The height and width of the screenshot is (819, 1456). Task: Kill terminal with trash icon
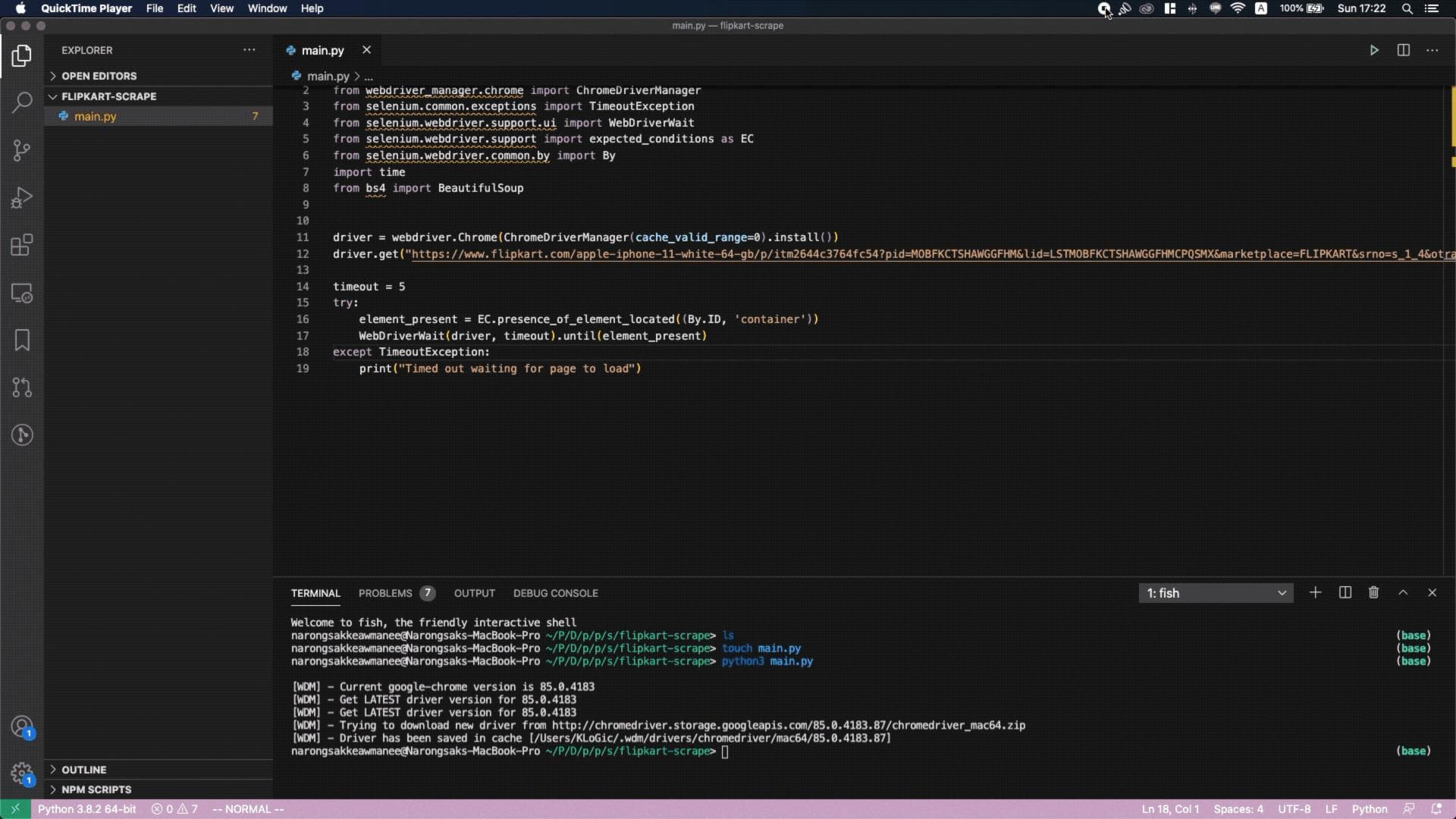[x=1373, y=592]
